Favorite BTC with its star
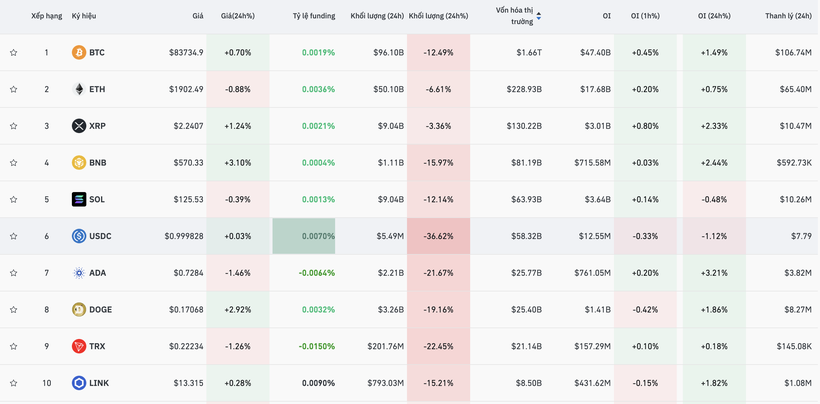 click(x=14, y=53)
